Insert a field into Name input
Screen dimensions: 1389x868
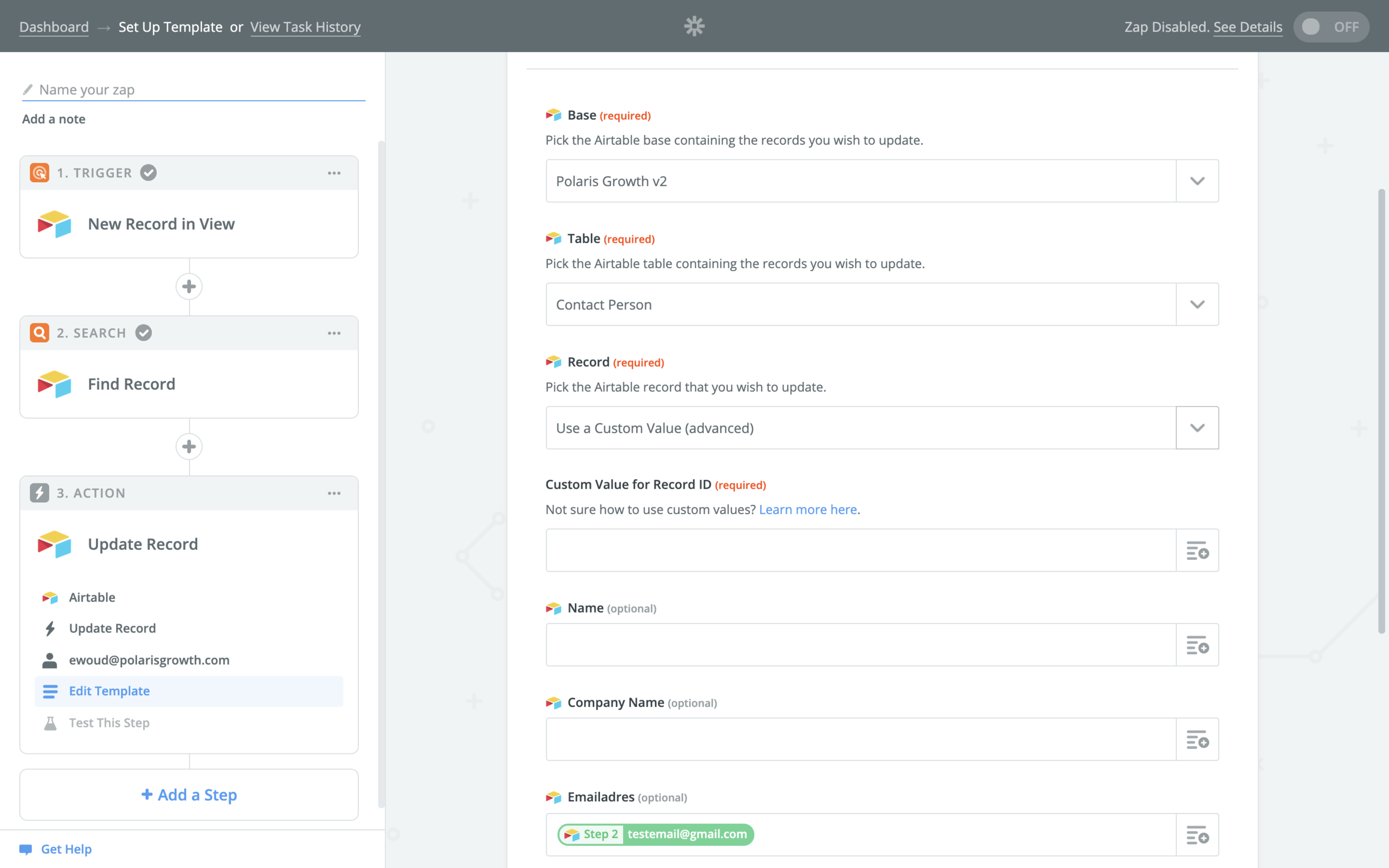click(x=1197, y=645)
